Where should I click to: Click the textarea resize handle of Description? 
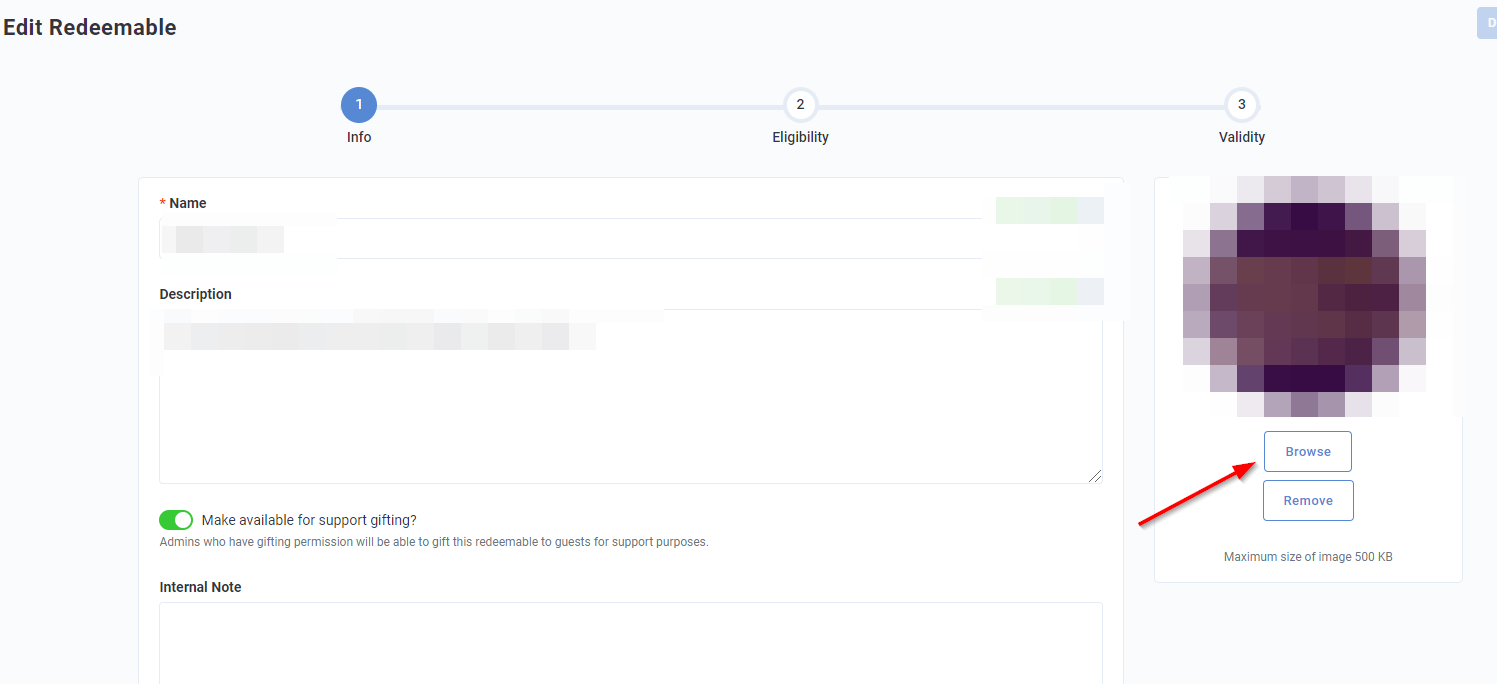pos(1095,476)
